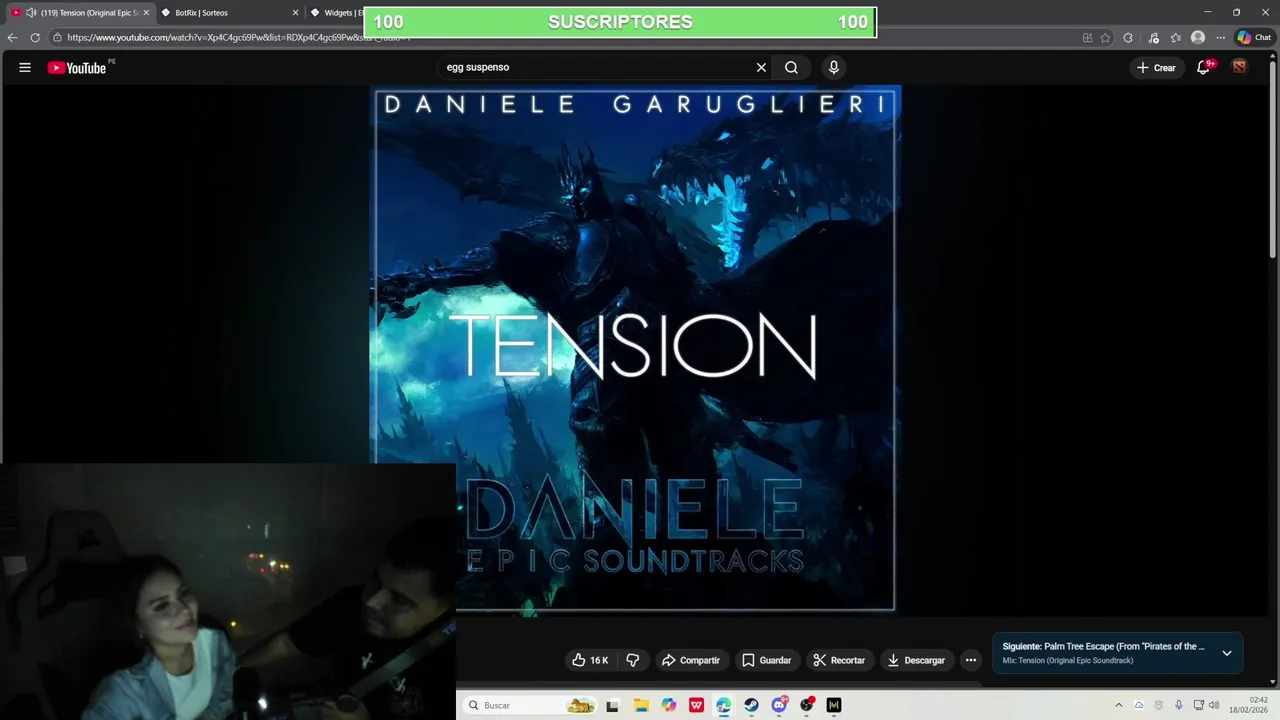
Task: Close the BotRix Sorteos tab
Action: tap(295, 13)
